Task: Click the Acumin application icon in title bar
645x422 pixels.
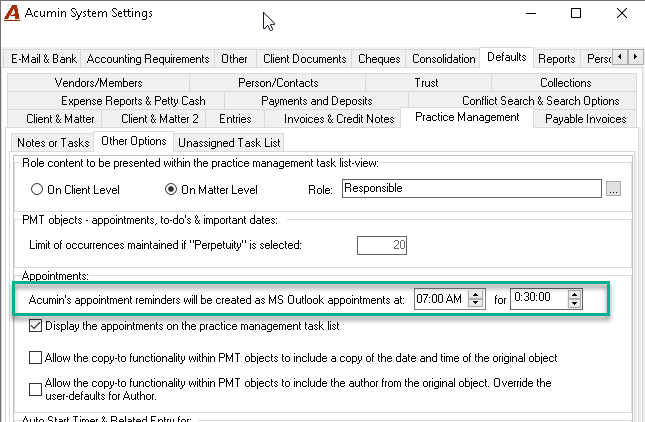Action: pos(12,13)
